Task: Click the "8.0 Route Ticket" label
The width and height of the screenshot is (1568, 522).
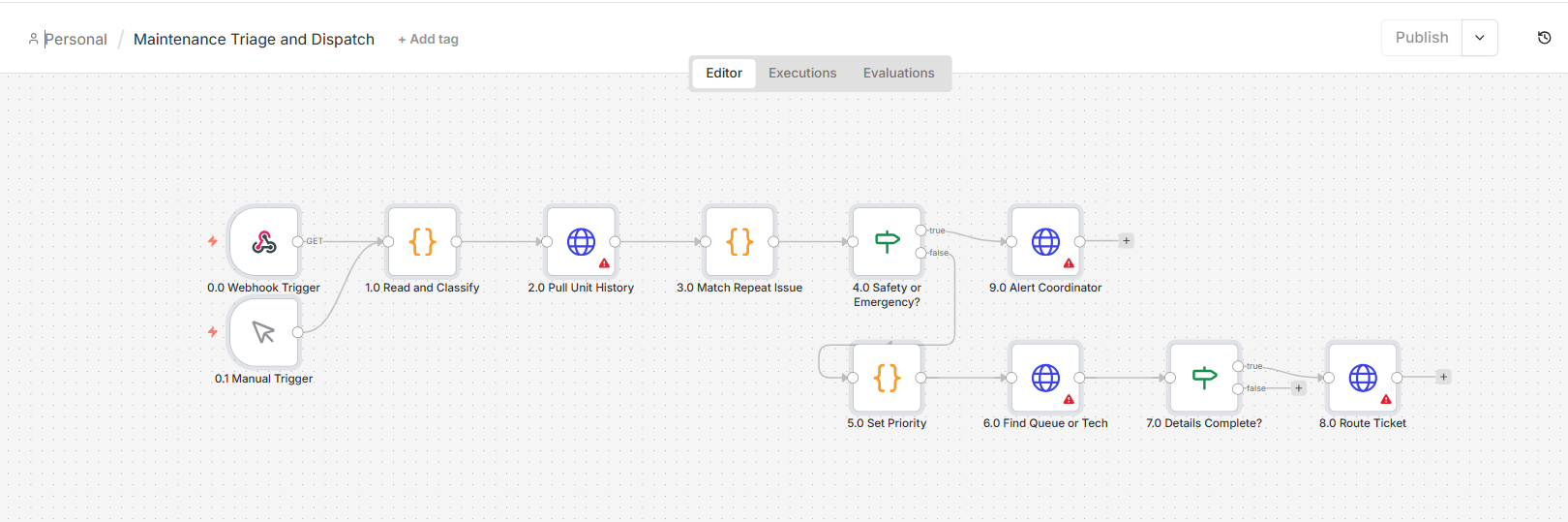Action: tap(1363, 423)
